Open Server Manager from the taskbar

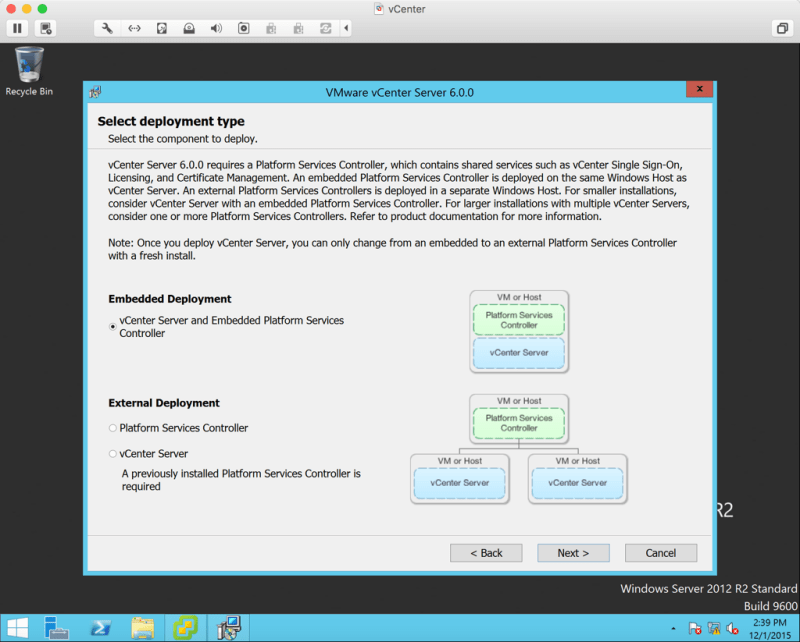pos(56,628)
